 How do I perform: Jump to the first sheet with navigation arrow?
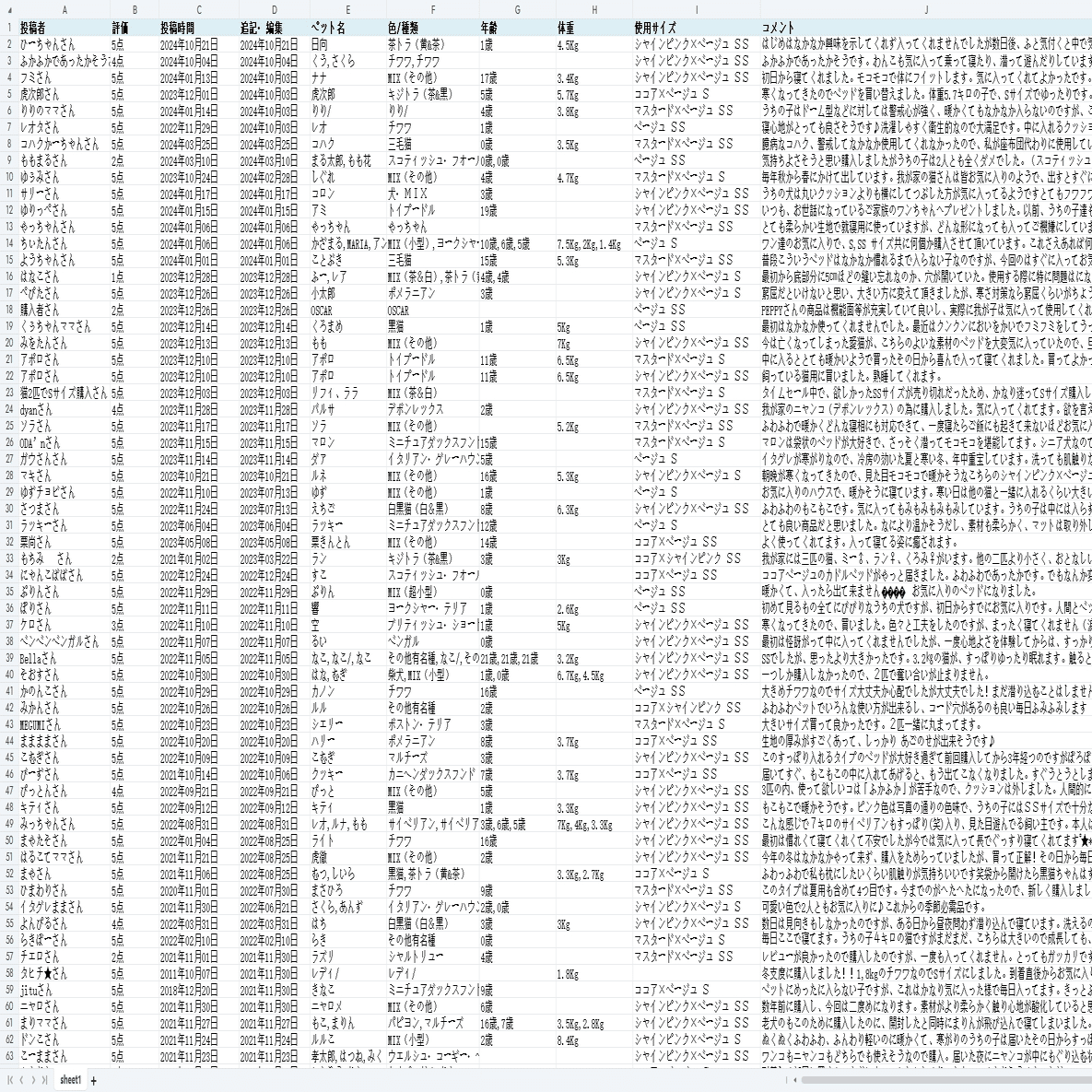coord(10,1080)
